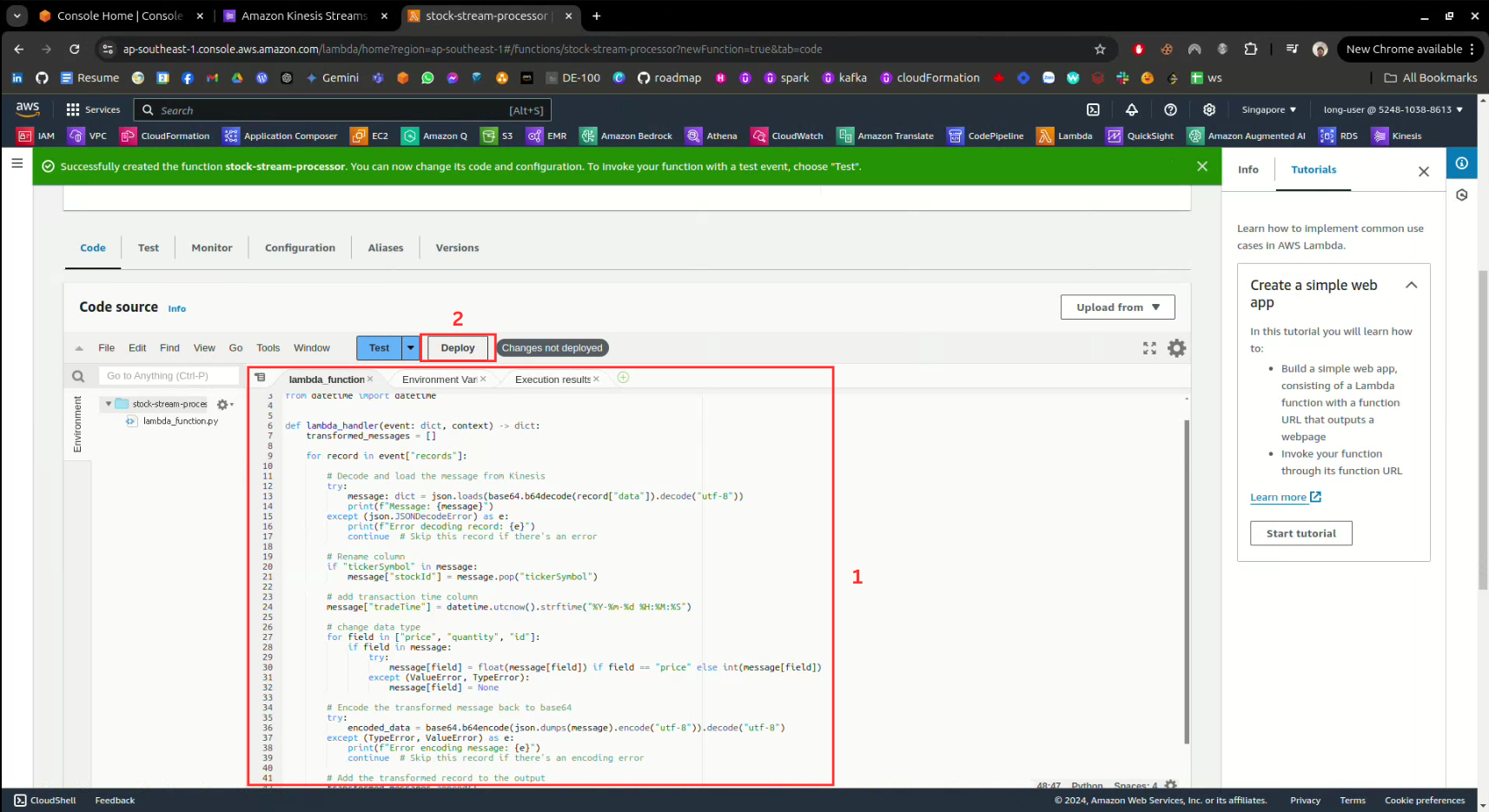
Task: Open the AWS console settings gear
Action: point(1208,109)
